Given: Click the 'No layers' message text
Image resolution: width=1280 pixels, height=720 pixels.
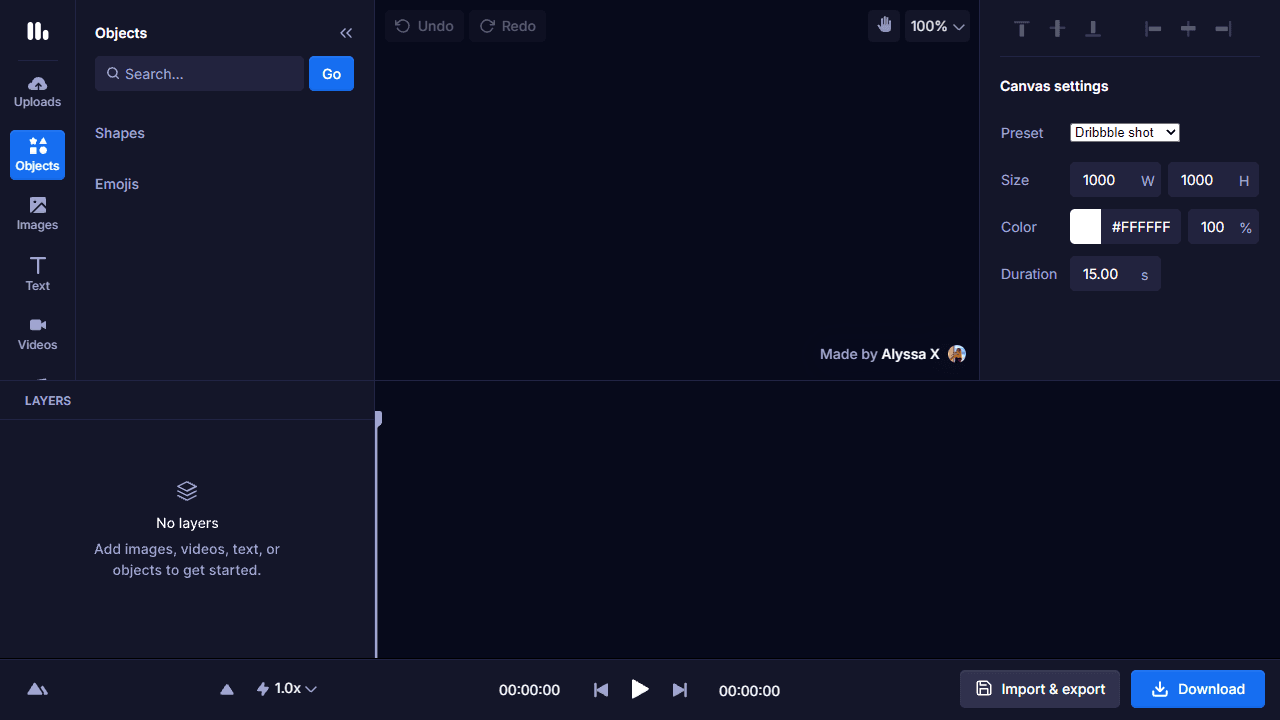Looking at the screenshot, I should tap(187, 523).
